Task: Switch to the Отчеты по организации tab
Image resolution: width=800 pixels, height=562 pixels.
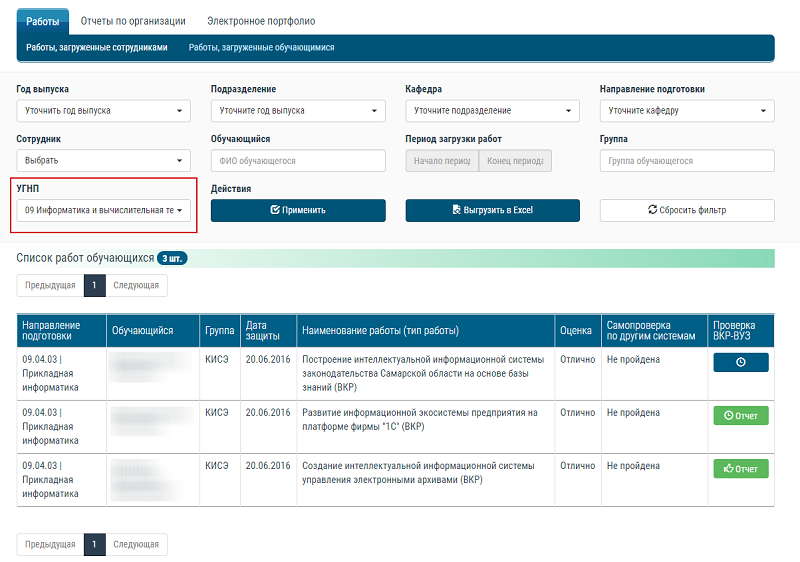Action: 133,20
